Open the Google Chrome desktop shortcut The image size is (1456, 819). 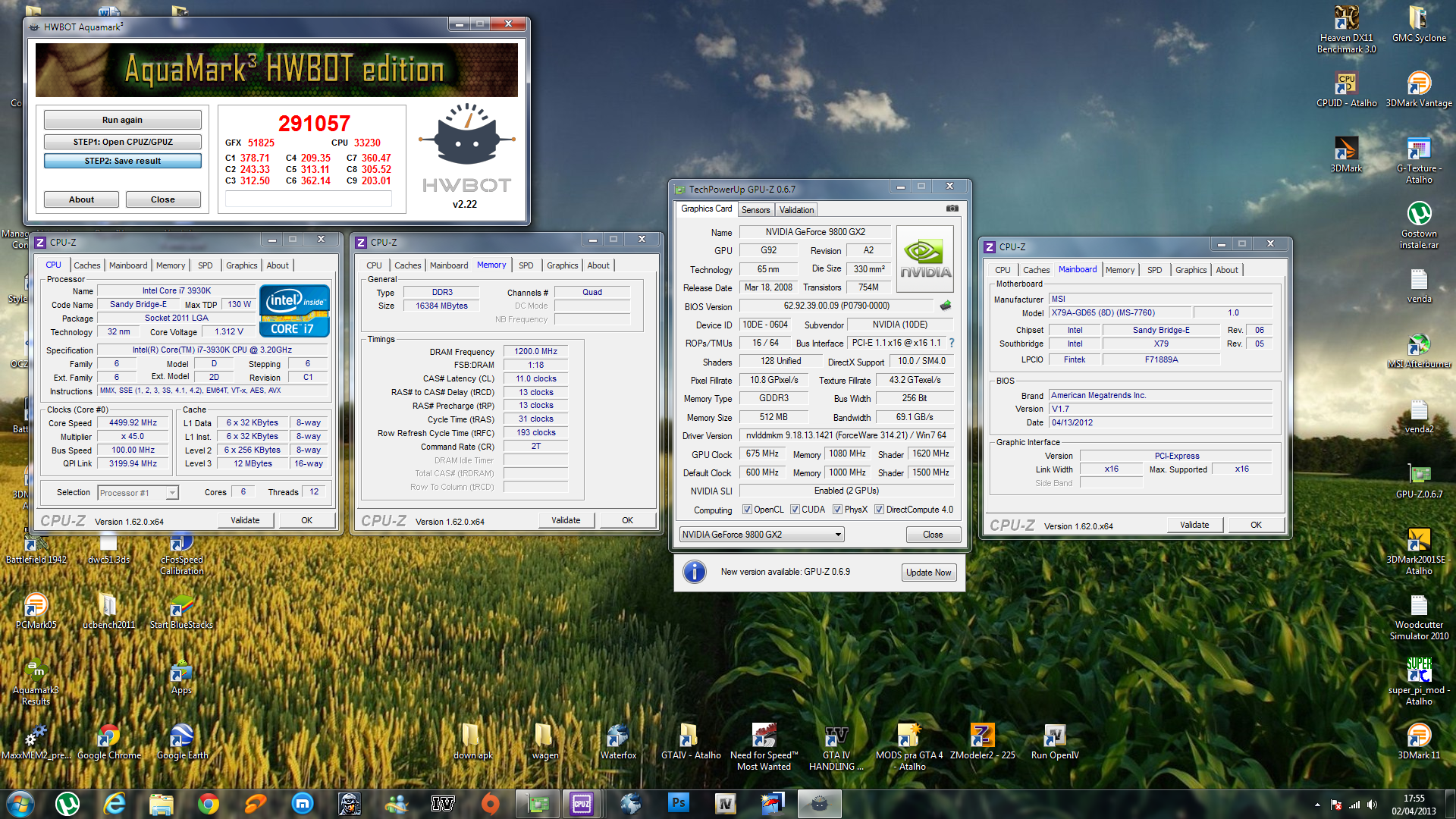click(x=108, y=741)
